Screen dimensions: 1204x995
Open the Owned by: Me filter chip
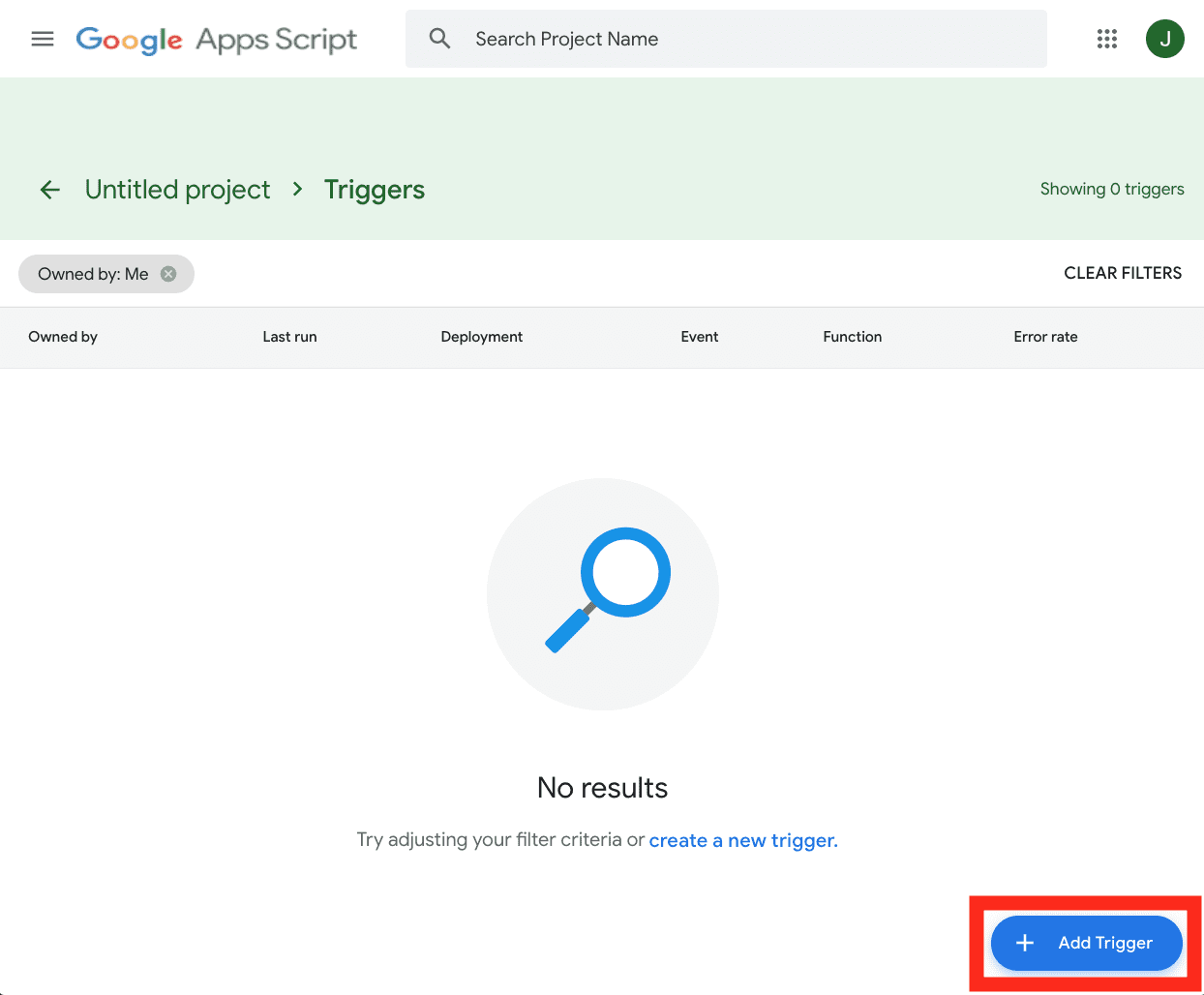click(x=93, y=274)
